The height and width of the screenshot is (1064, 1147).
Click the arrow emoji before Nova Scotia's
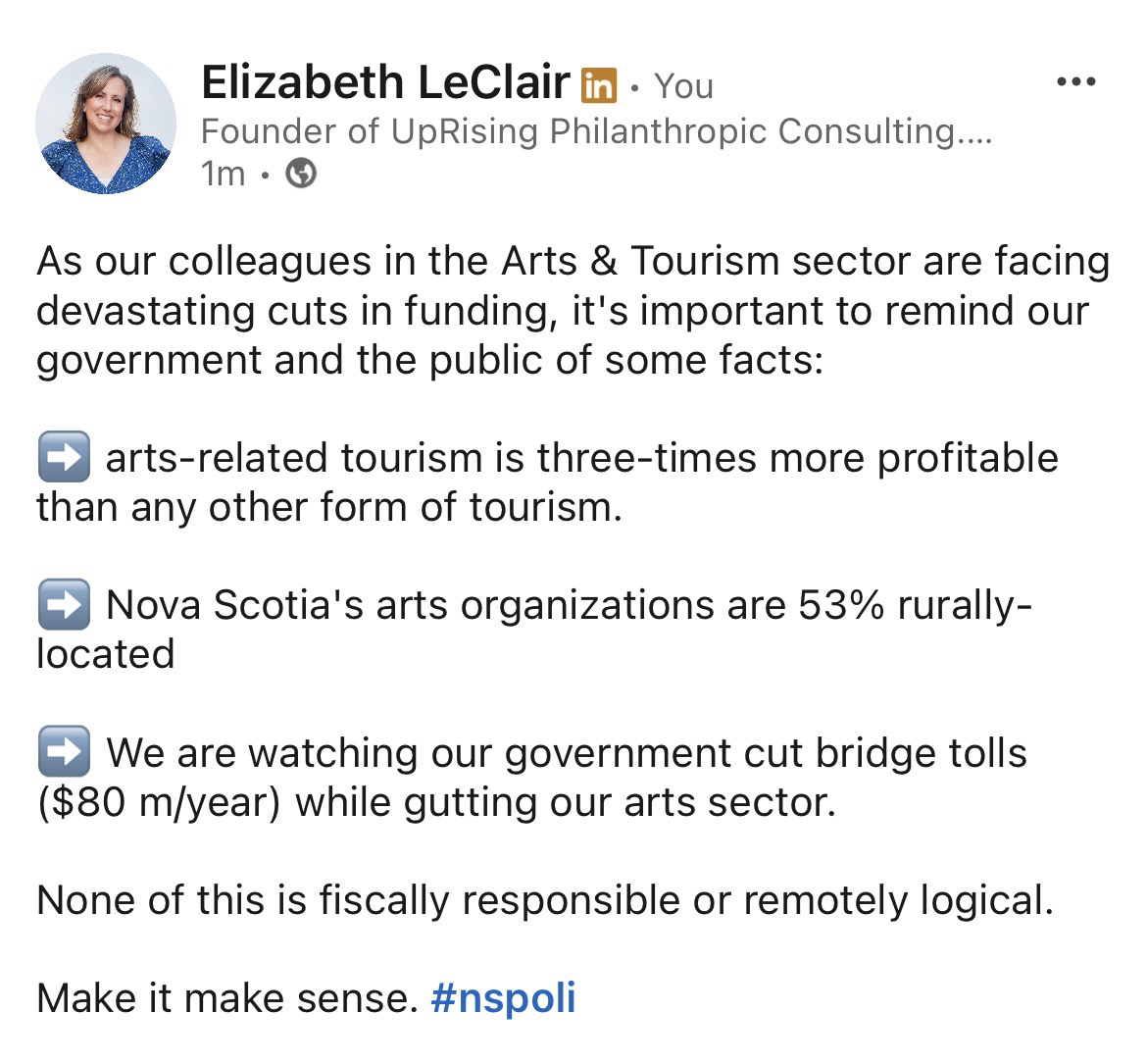pos(64,605)
